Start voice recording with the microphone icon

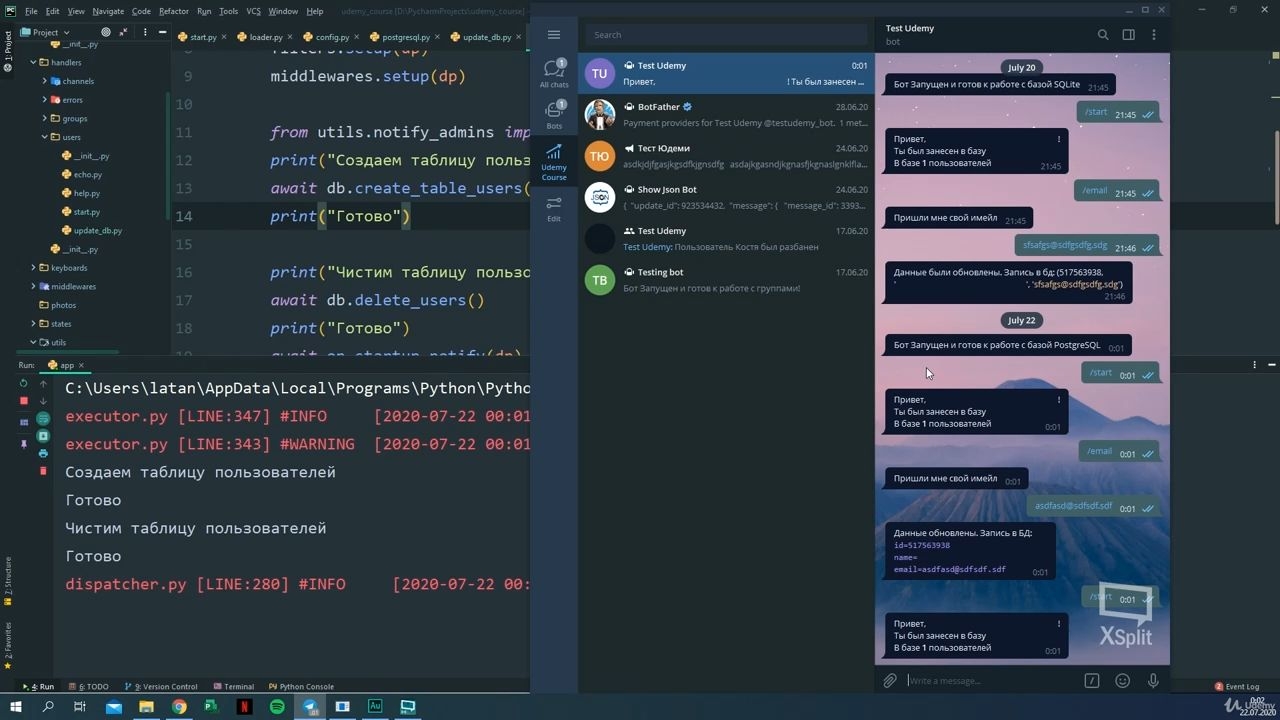click(1153, 681)
